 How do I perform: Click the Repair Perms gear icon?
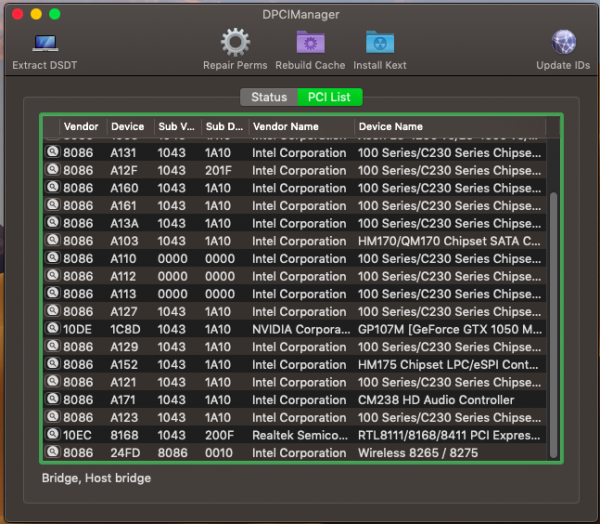[235, 43]
